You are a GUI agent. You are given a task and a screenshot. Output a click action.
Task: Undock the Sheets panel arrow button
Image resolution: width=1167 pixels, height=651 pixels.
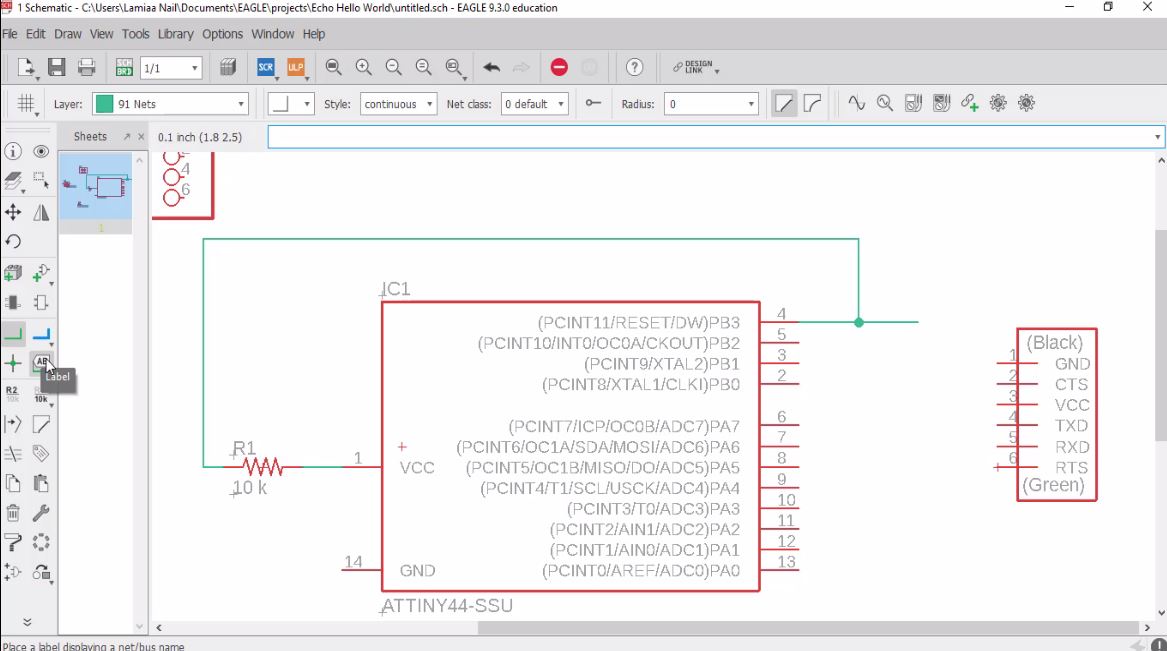[127, 137]
